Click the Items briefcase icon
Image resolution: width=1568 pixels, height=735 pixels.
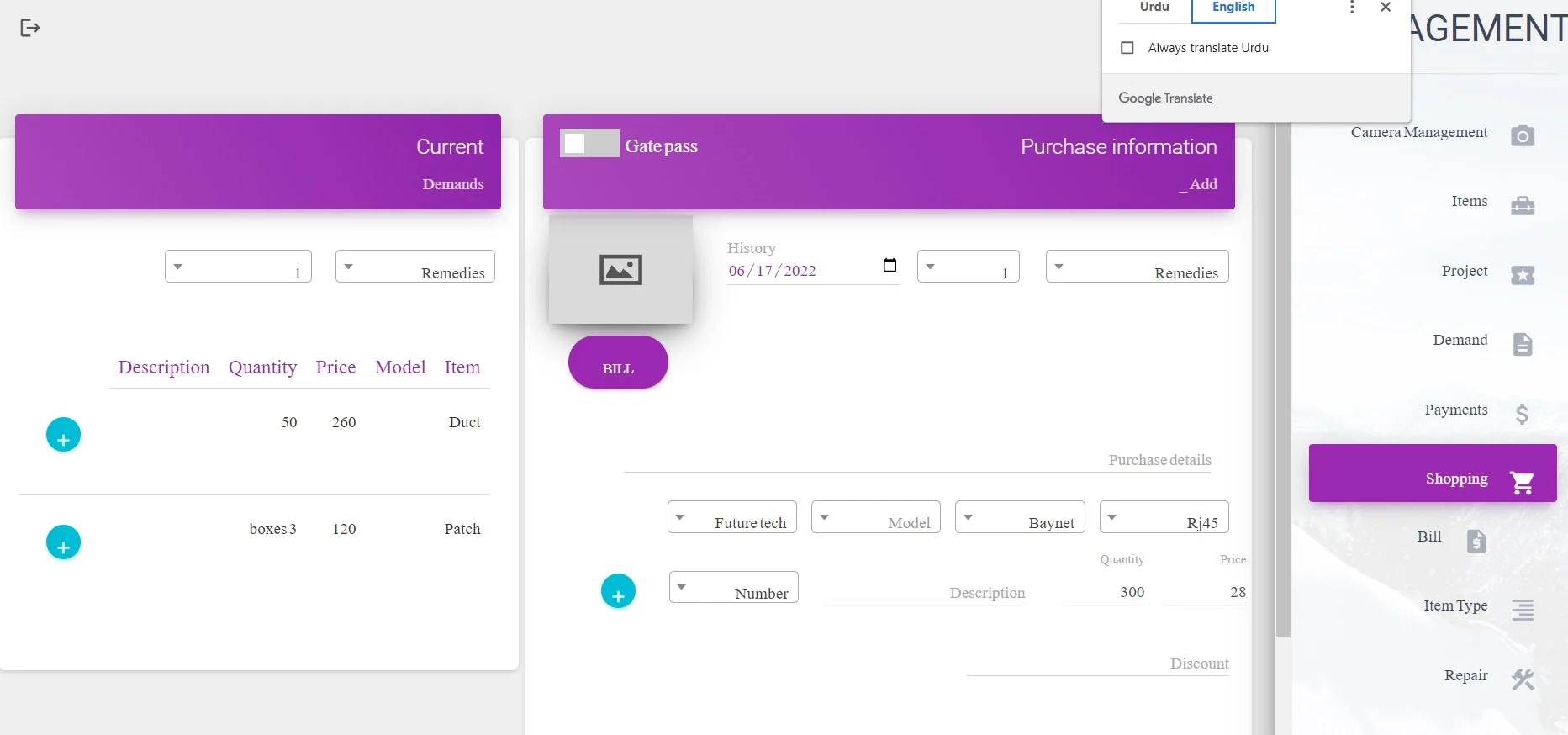tap(1522, 205)
